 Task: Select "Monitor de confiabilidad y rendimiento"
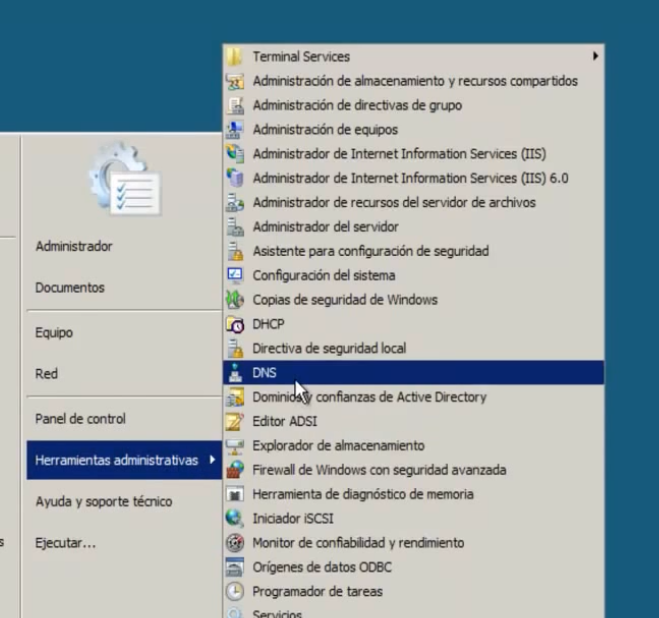click(358, 543)
